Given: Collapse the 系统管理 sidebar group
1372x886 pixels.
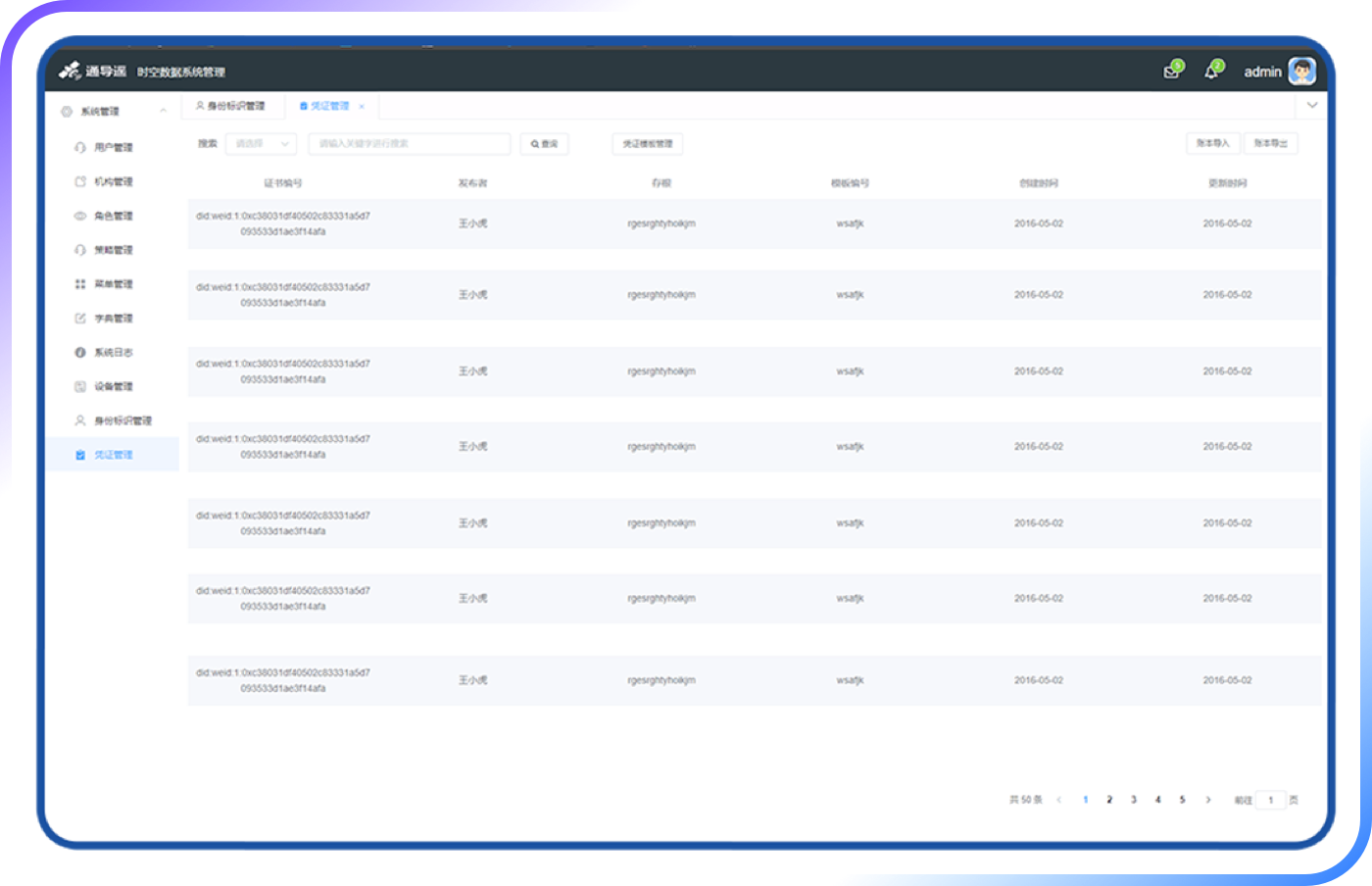Looking at the screenshot, I should click(x=163, y=112).
